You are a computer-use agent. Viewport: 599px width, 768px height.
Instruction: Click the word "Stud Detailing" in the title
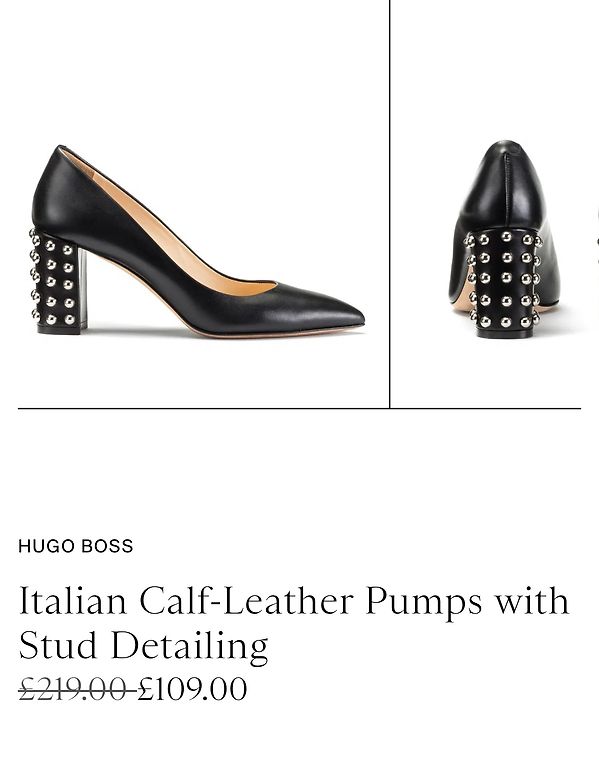[144, 646]
